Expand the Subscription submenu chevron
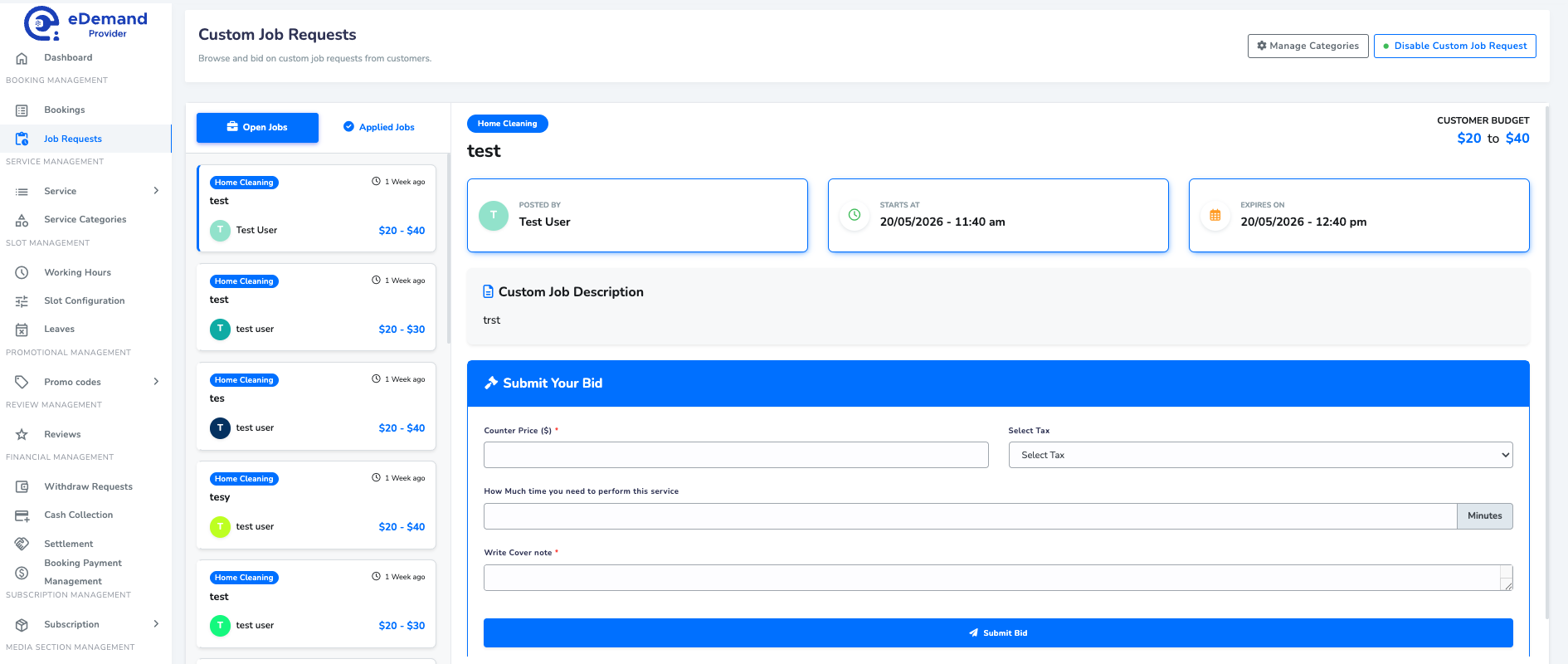The image size is (1568, 664). pyautogui.click(x=156, y=624)
